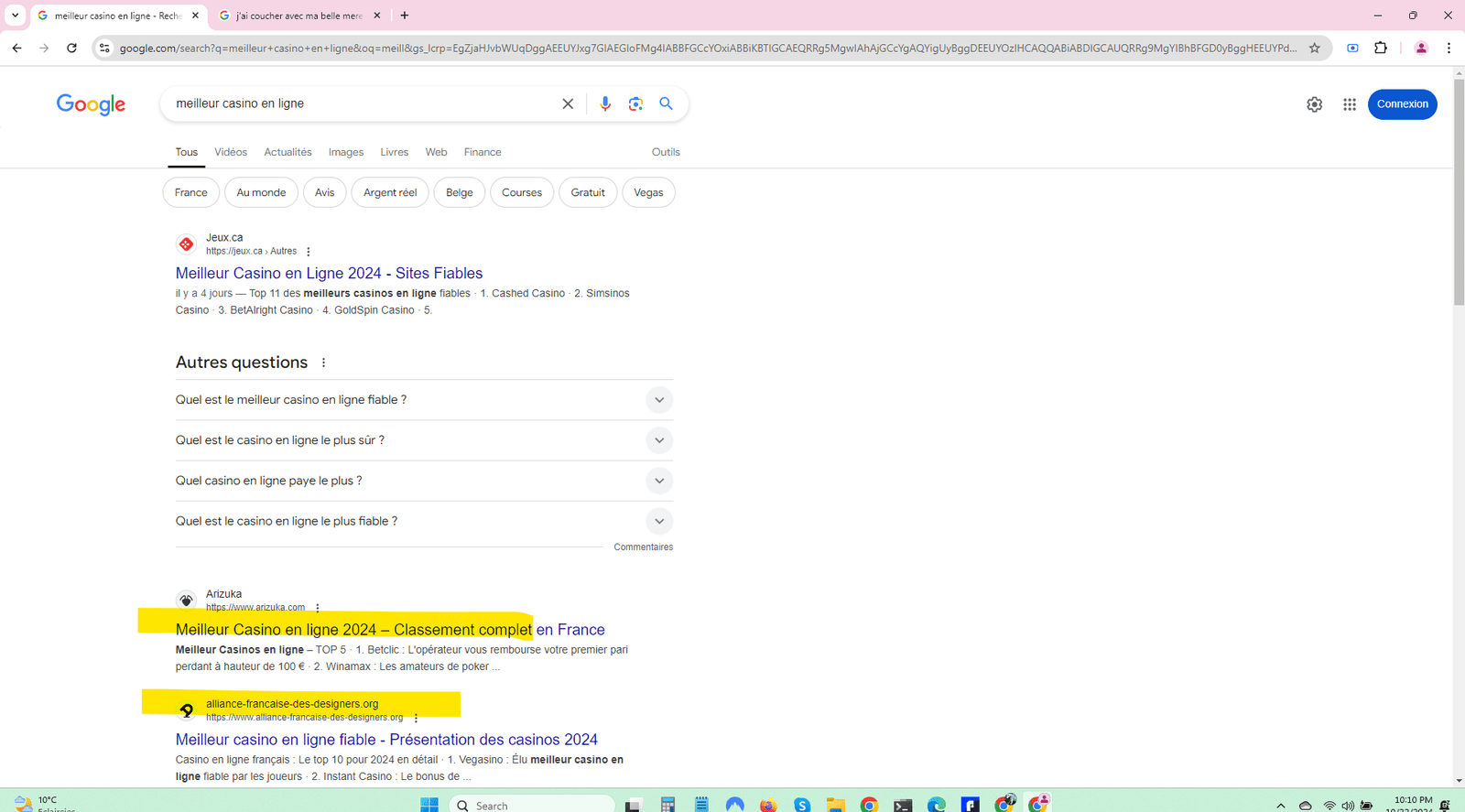Open the Google apps grid
The height and width of the screenshot is (812, 1465).
click(1350, 104)
